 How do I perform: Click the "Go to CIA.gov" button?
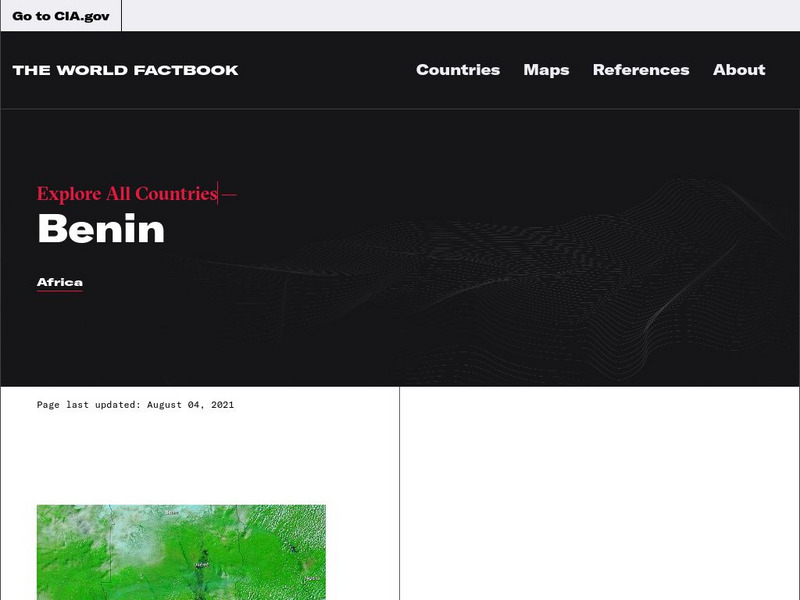60,15
